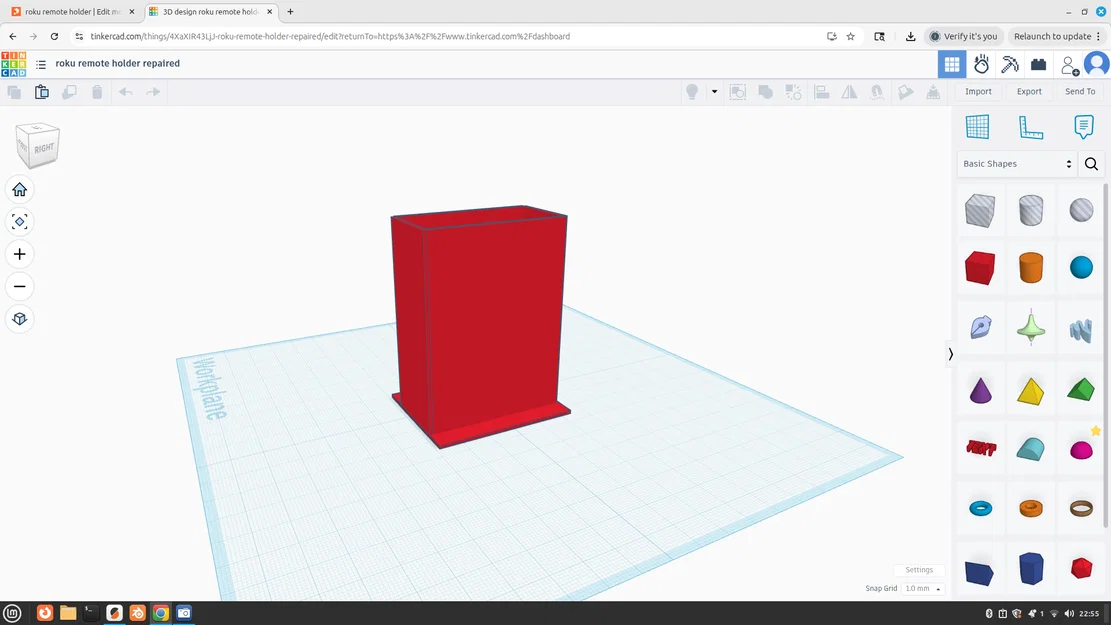Click the Zoom out minus button

click(x=20, y=286)
